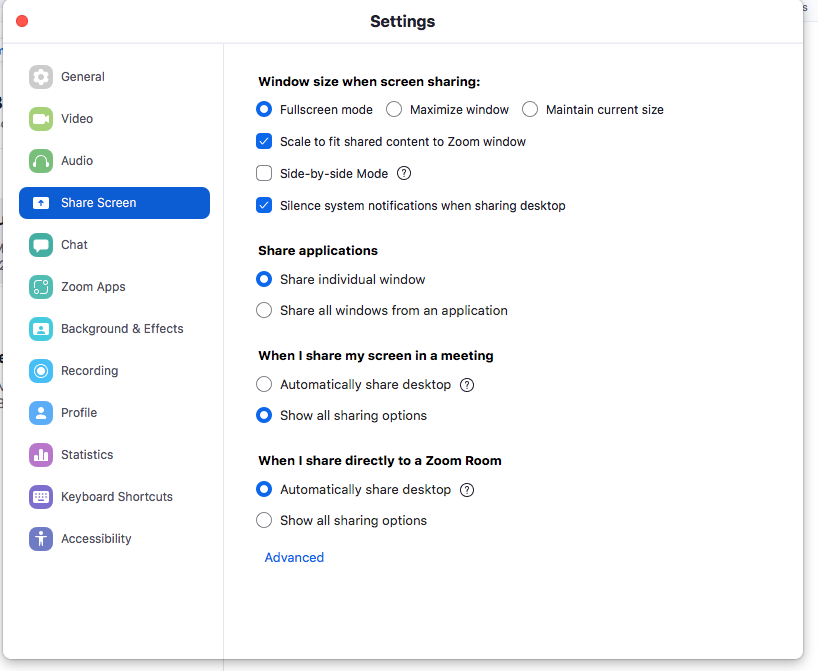Select the Audio headphones icon

tap(41, 161)
